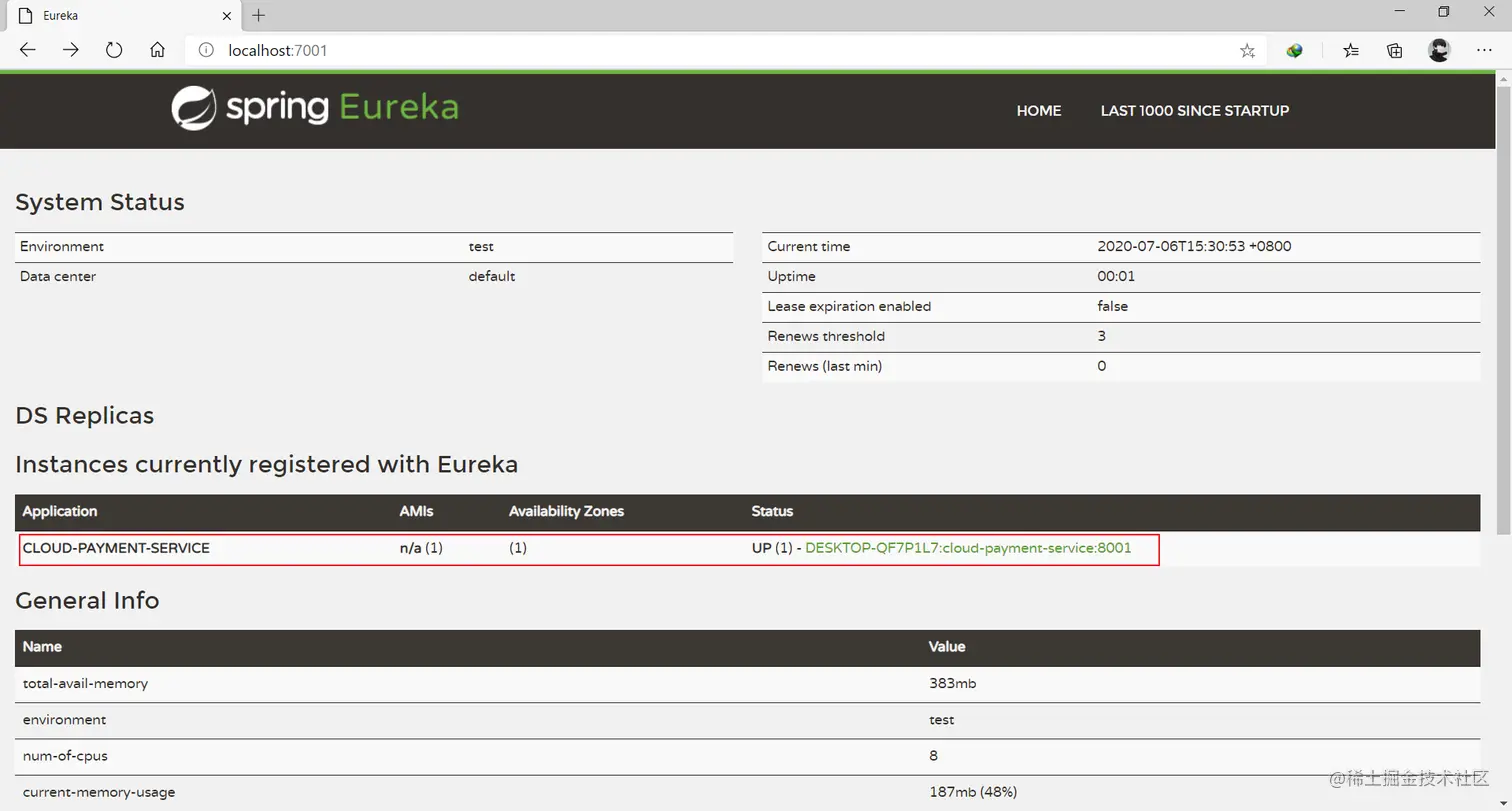The width and height of the screenshot is (1512, 811).
Task: Click the Renews (last min) label
Action: pyautogui.click(x=824, y=366)
